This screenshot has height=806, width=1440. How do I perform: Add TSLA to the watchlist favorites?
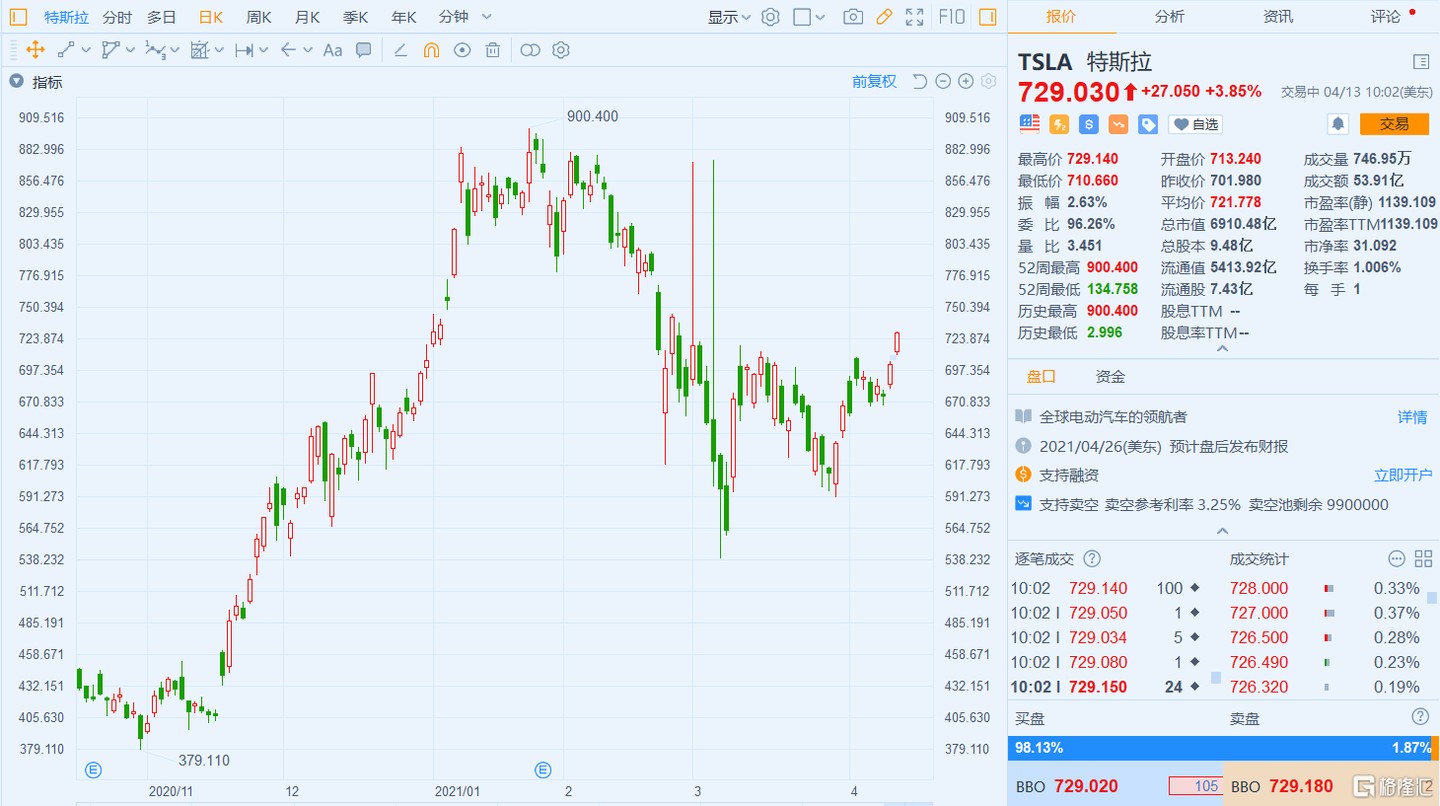pos(1196,124)
